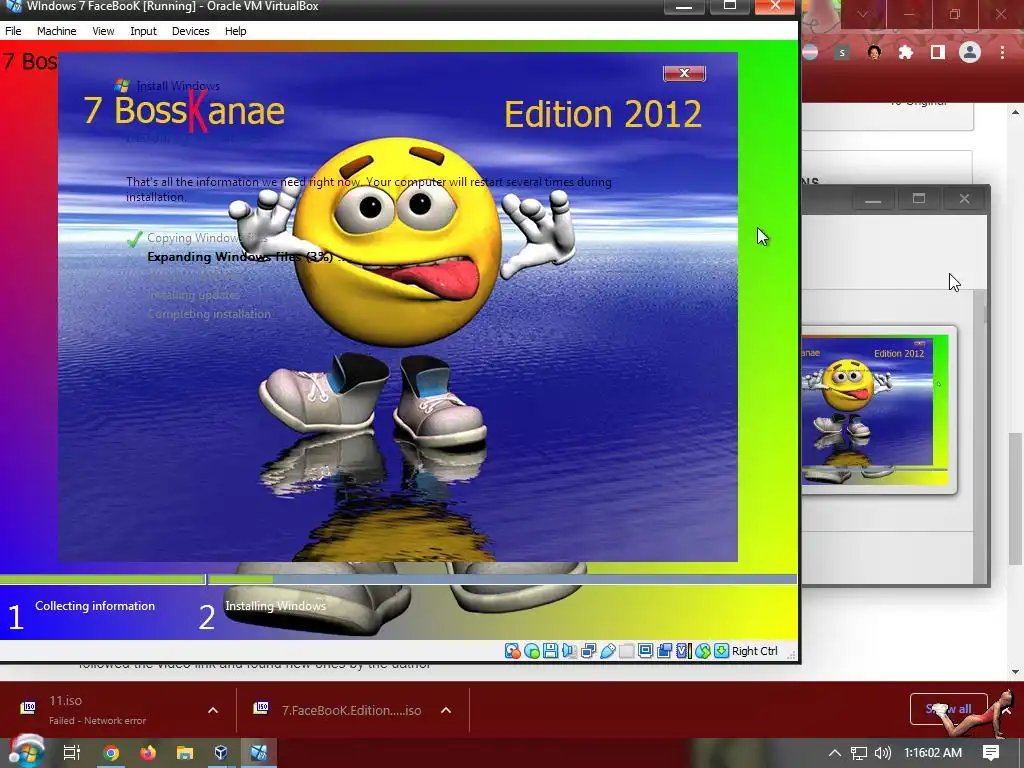Click the Chrome page scrollbar up arrow

(x=1016, y=112)
